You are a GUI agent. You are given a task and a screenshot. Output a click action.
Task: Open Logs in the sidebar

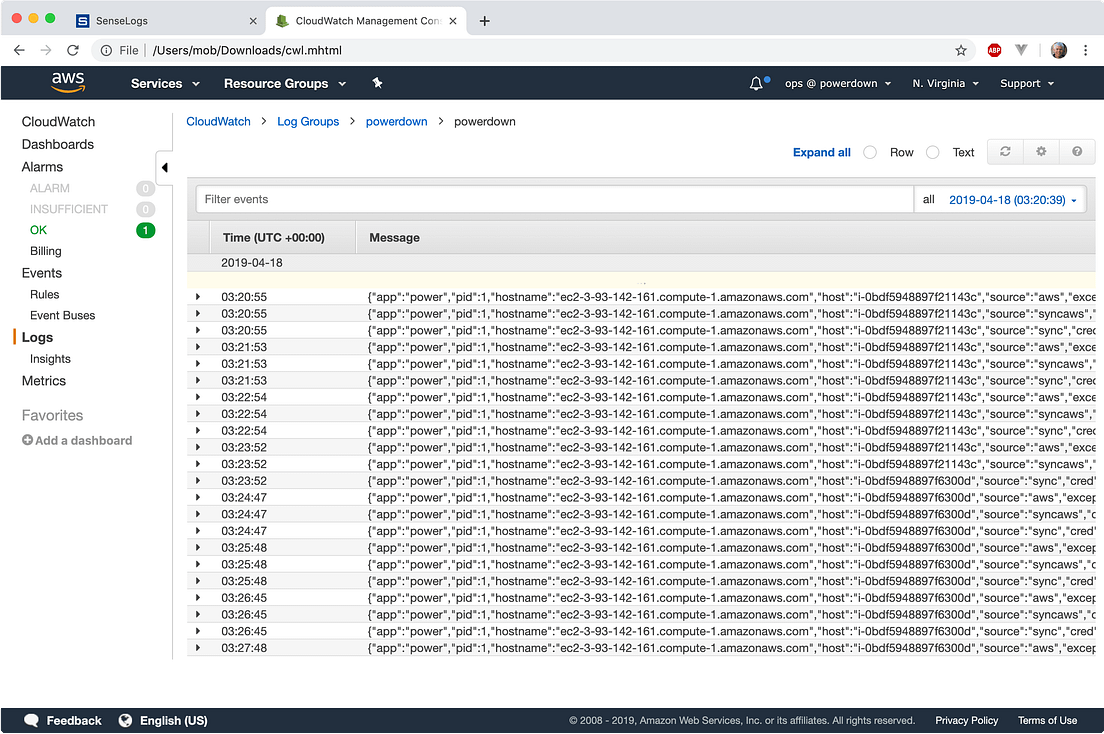(x=37, y=337)
